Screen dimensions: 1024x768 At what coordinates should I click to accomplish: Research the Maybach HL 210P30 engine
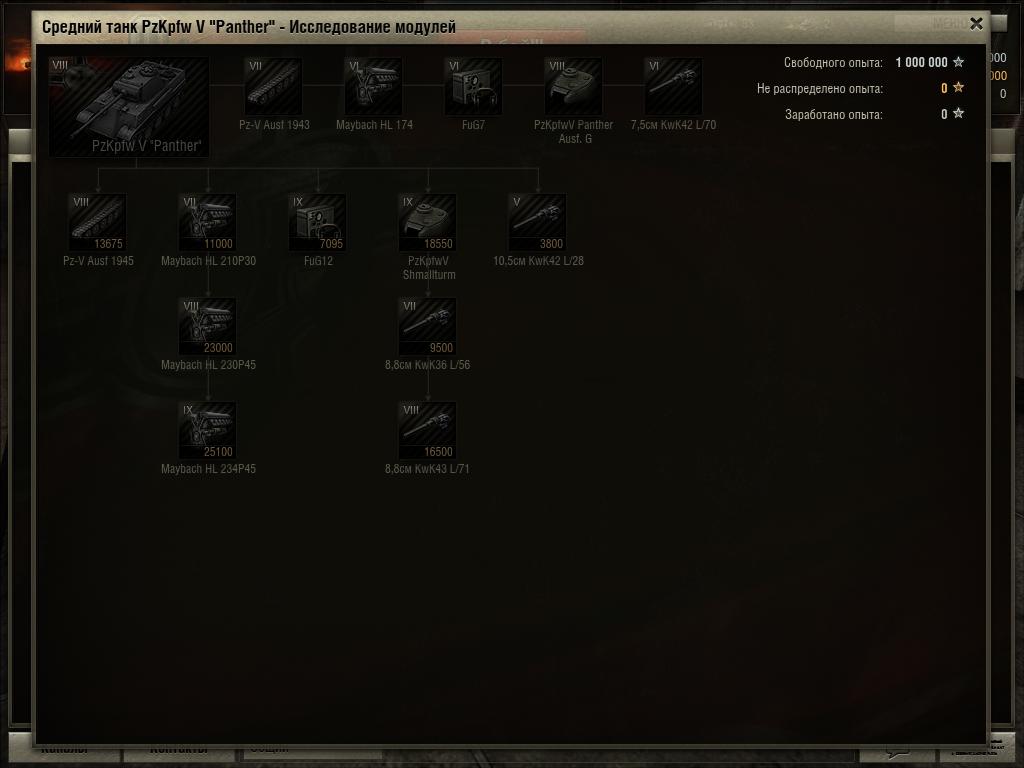(208, 223)
